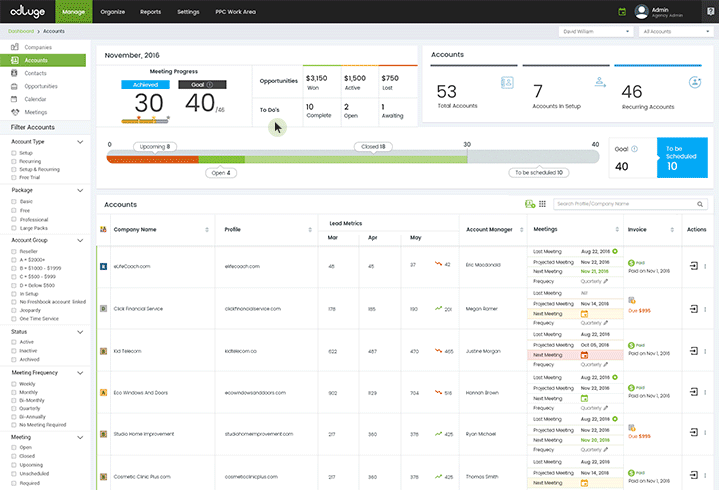Open the calendar icon in top bar
719x490 pixels.
click(x=622, y=12)
